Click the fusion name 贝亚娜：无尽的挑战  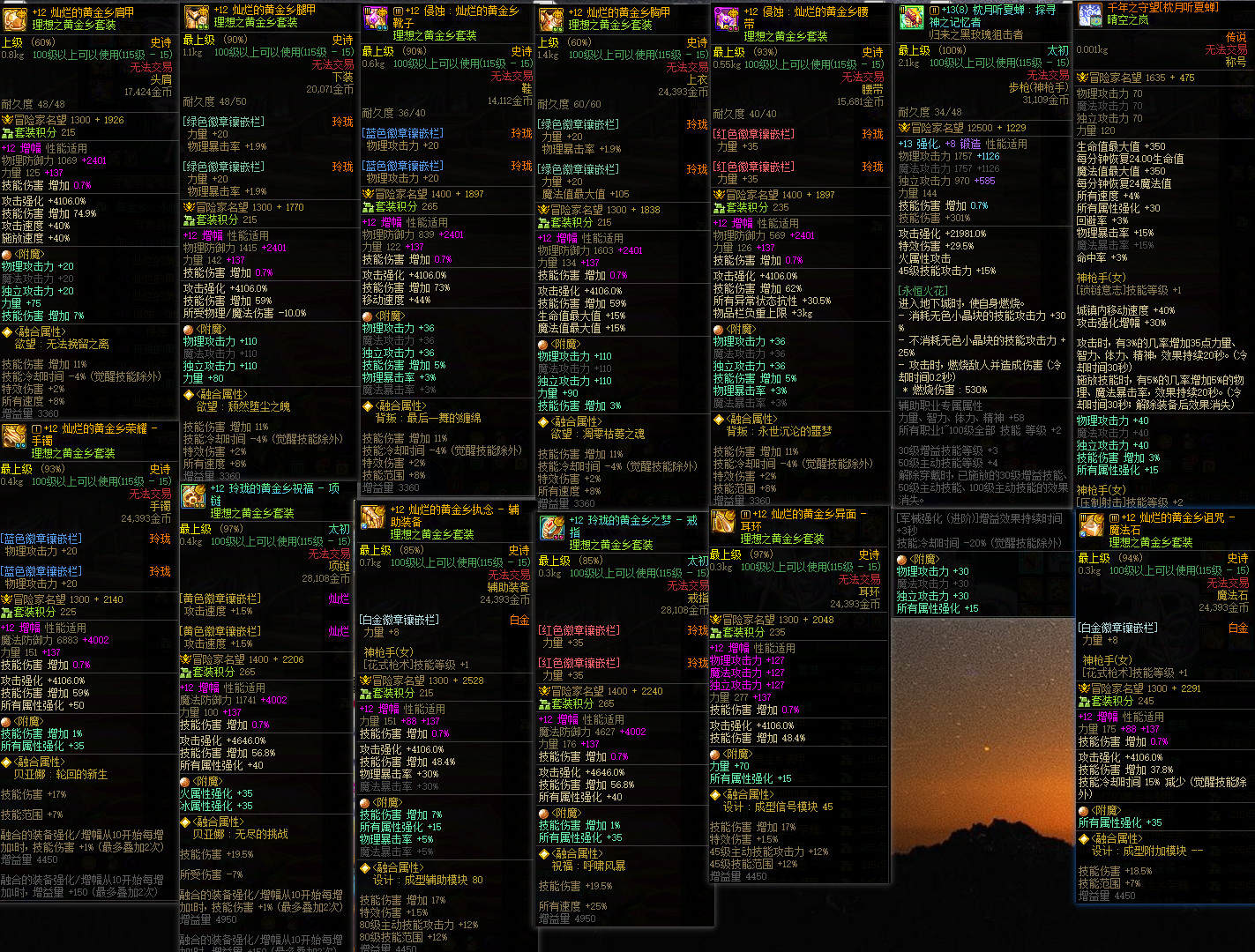(x=241, y=835)
